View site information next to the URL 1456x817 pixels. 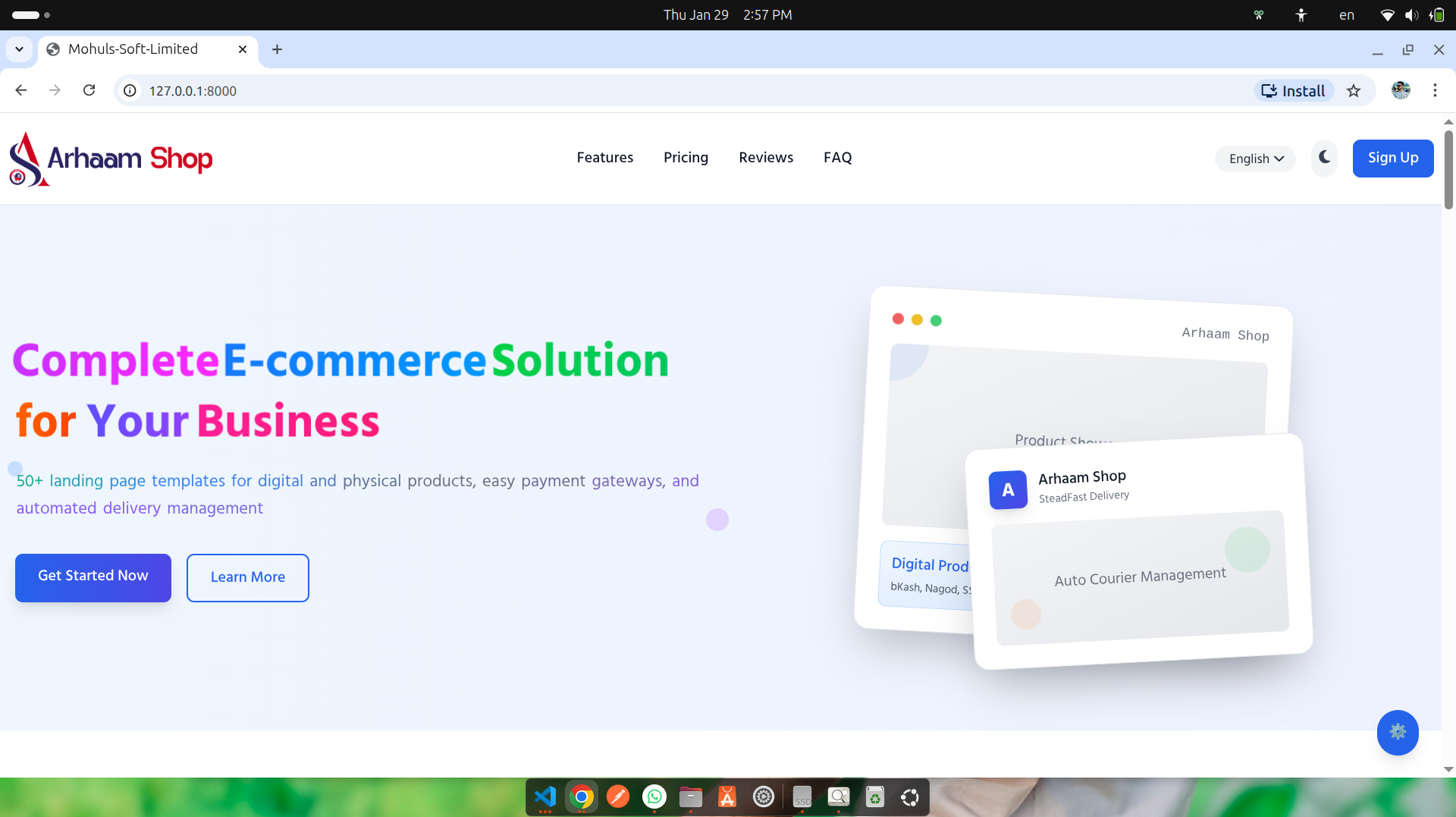(130, 90)
